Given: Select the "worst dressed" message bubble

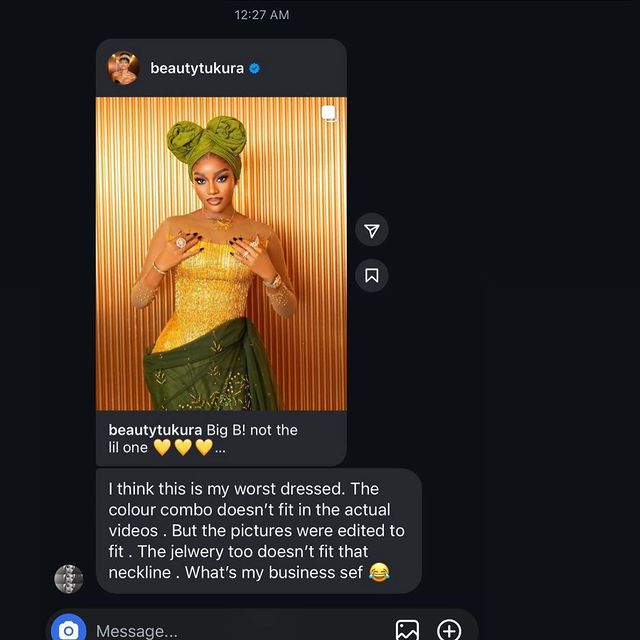Looking at the screenshot, I should click(x=257, y=530).
